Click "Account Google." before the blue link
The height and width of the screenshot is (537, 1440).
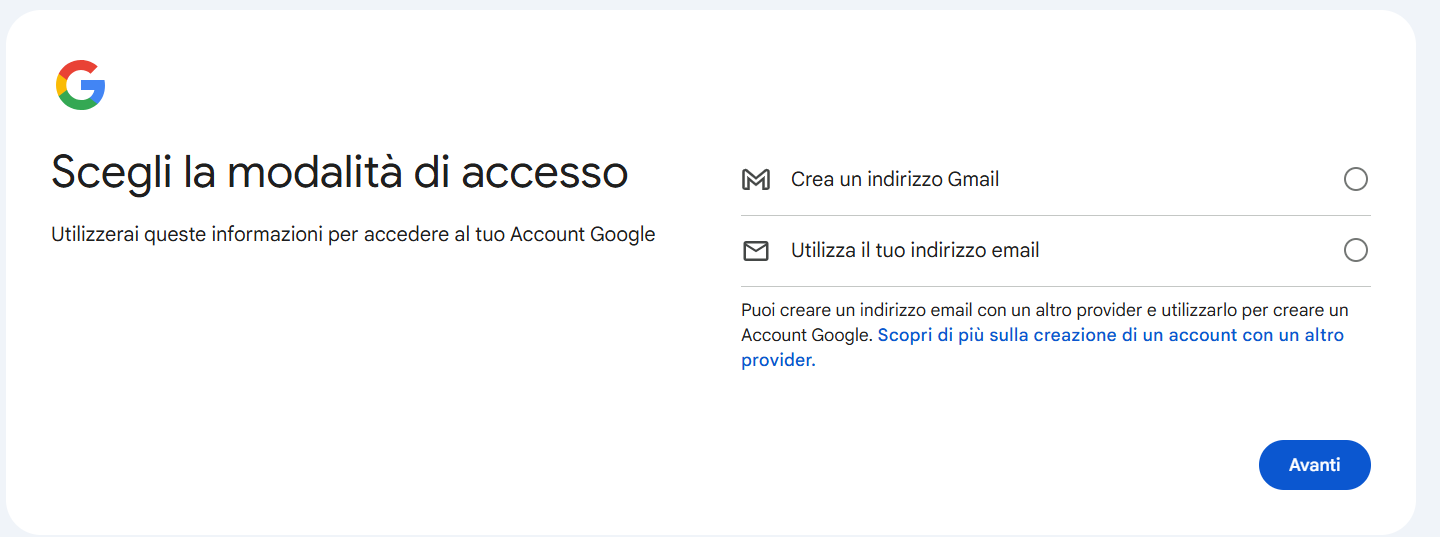(x=806, y=335)
